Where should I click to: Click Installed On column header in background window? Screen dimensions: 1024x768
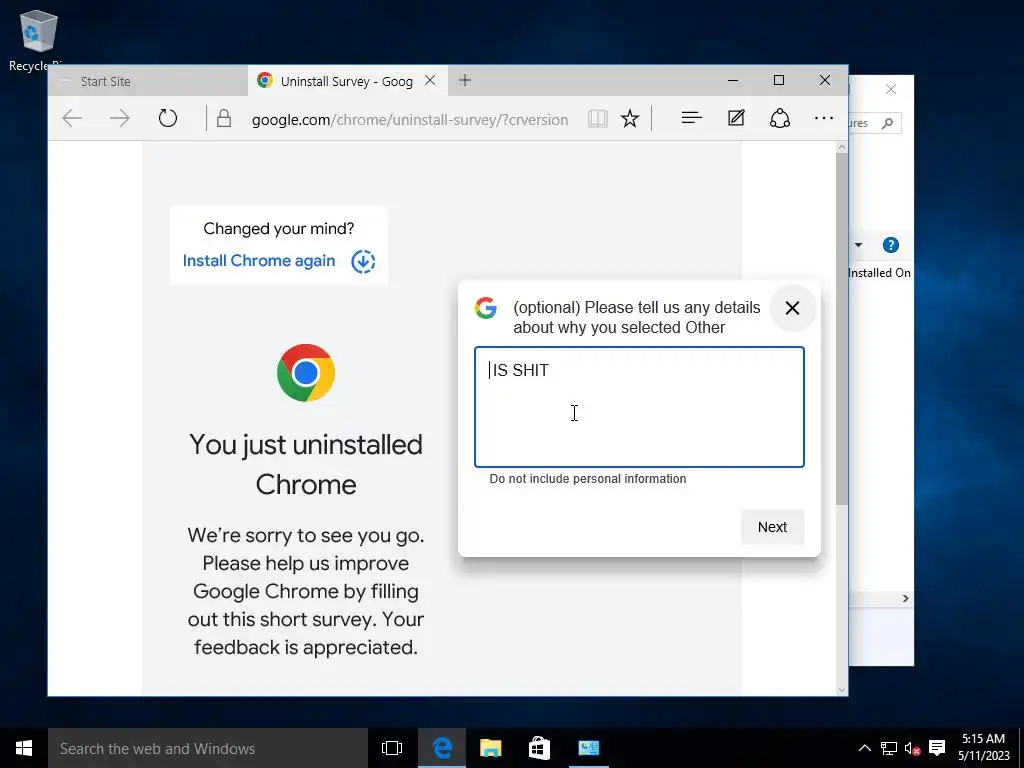point(879,273)
